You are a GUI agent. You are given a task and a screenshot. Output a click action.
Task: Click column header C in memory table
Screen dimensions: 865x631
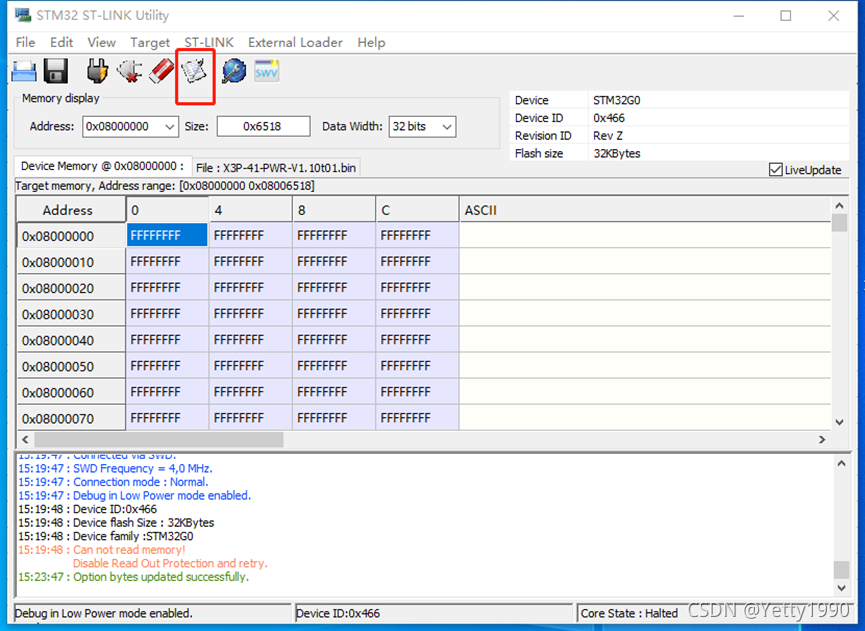tap(418, 210)
